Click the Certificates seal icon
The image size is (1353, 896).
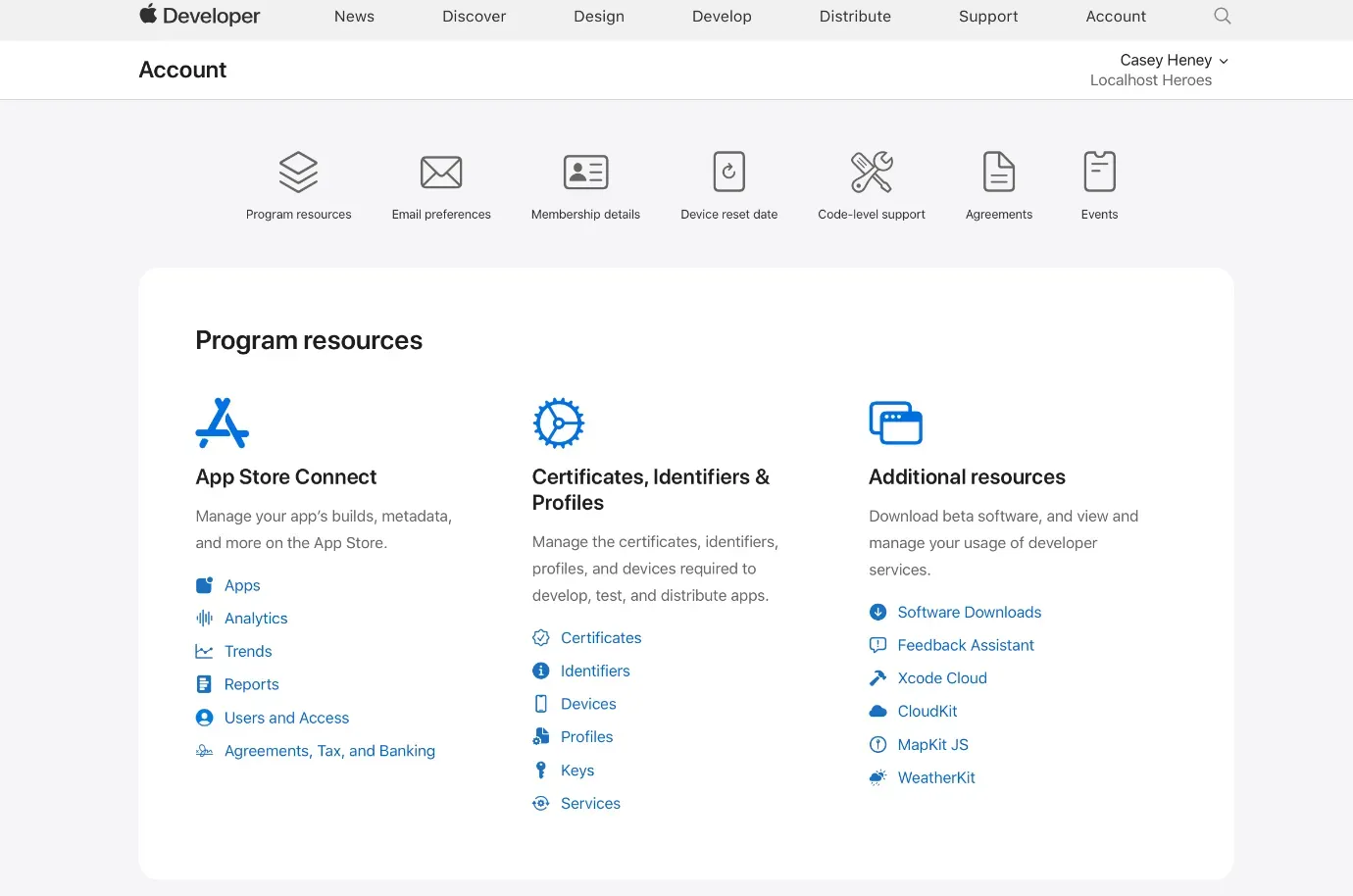[x=540, y=638]
